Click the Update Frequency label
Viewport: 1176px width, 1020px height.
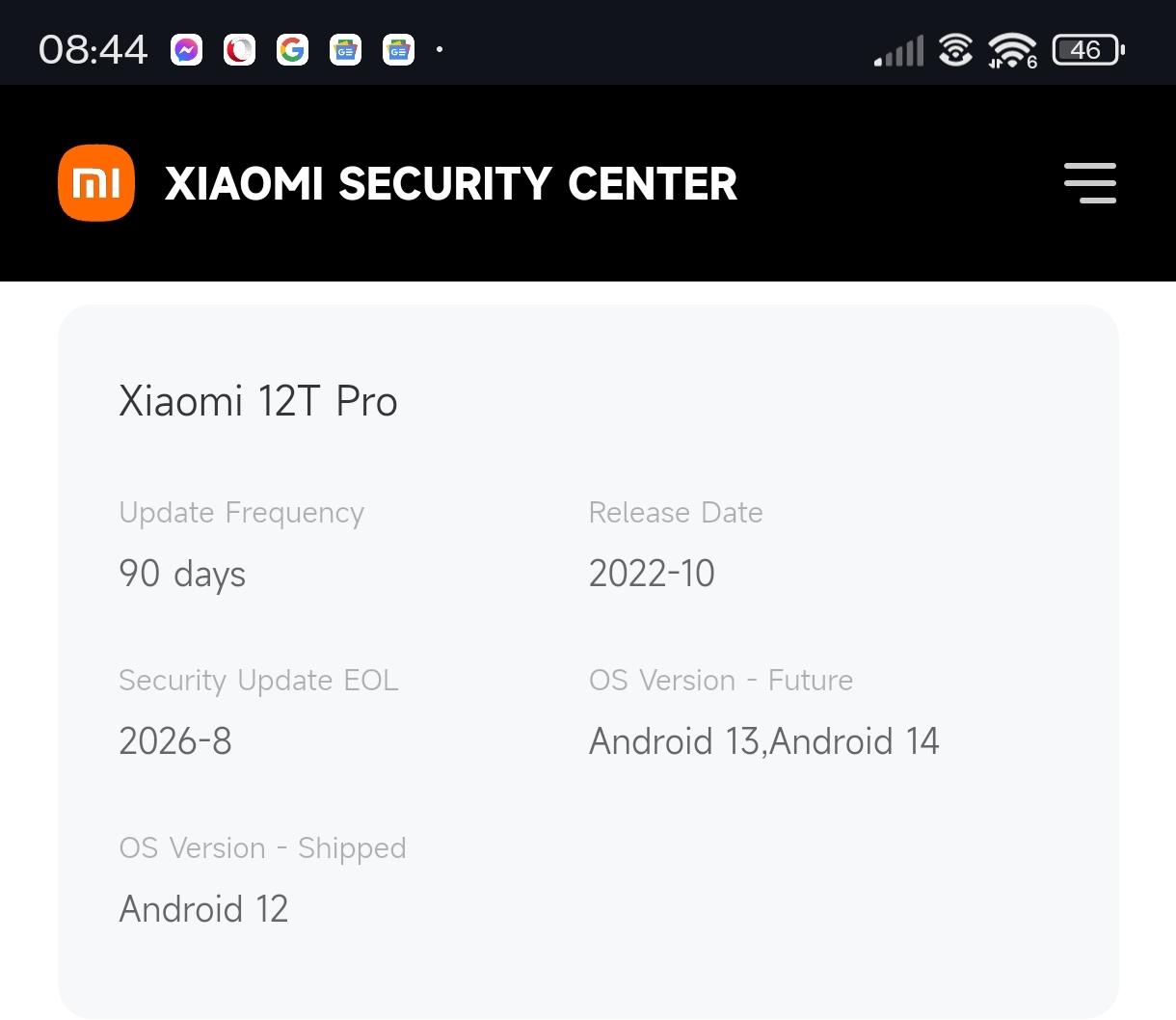click(x=241, y=513)
